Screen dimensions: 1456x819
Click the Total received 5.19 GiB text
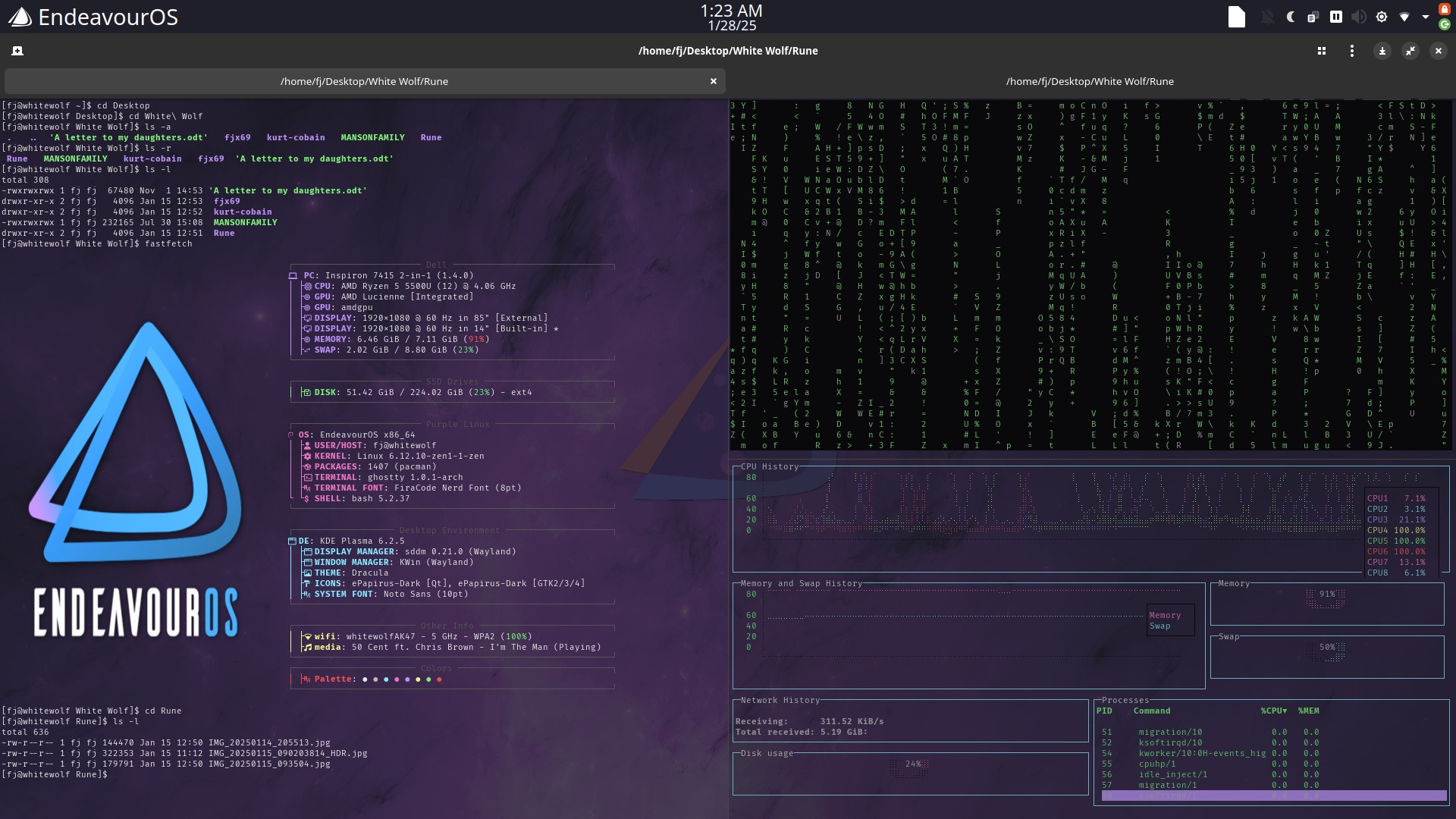coord(801,732)
